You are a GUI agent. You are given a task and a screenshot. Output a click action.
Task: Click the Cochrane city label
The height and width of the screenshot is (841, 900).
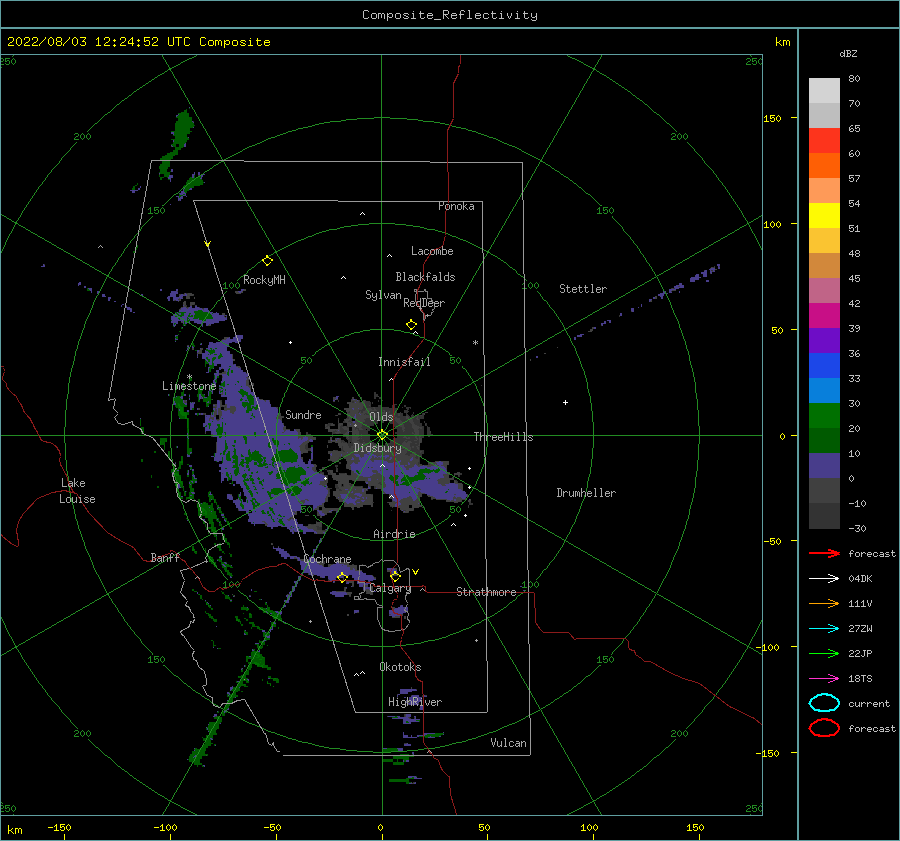327,559
